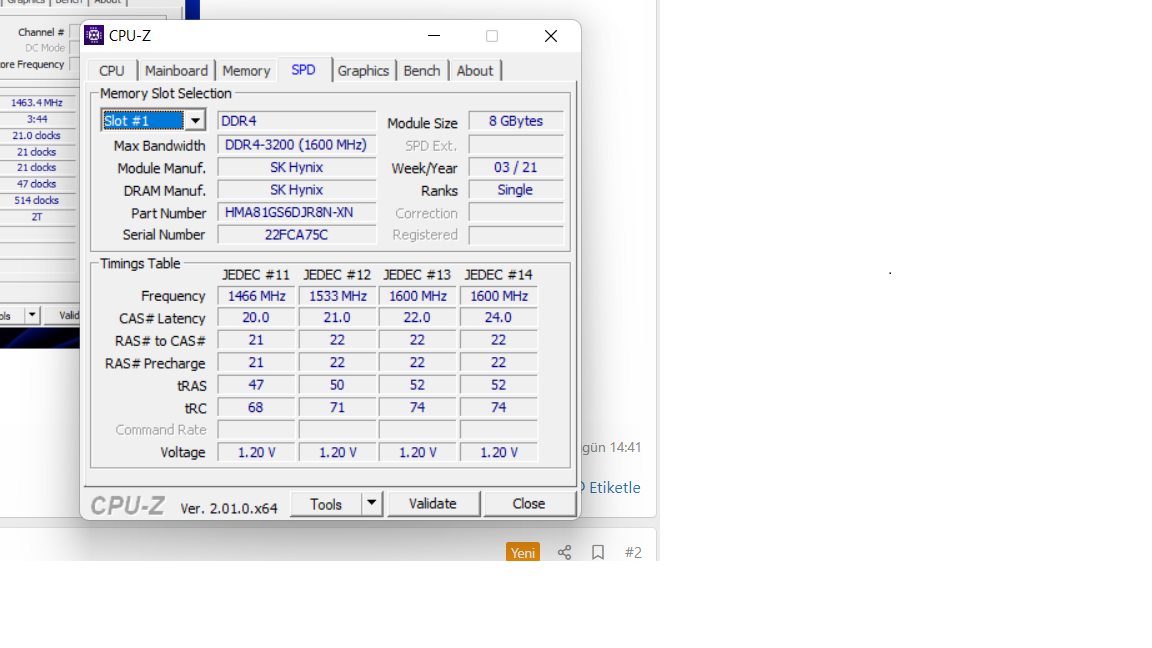The width and height of the screenshot is (1152, 648).
Task: Click the Tools button
Action: coord(326,504)
